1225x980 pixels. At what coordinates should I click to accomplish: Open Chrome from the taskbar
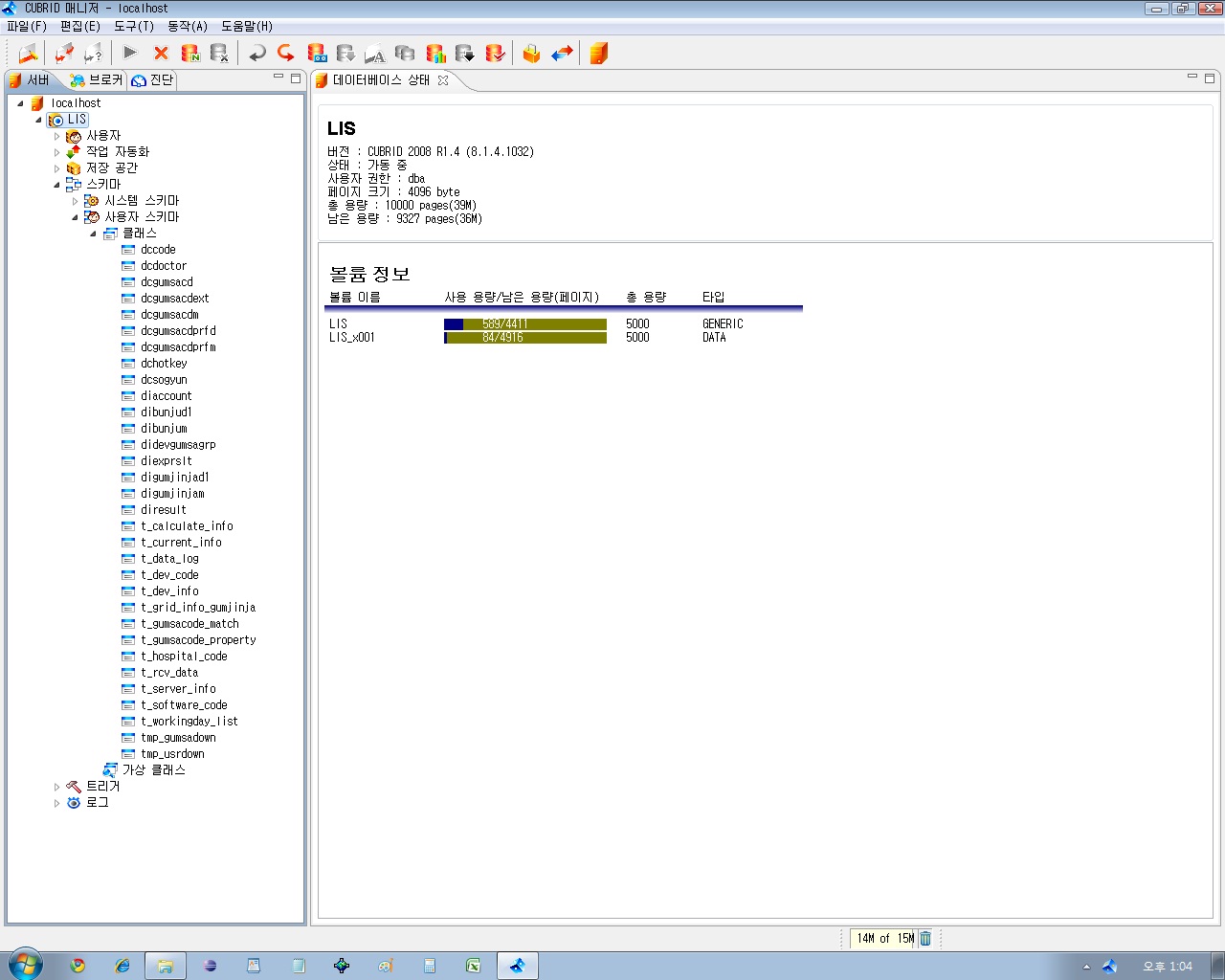click(78, 966)
